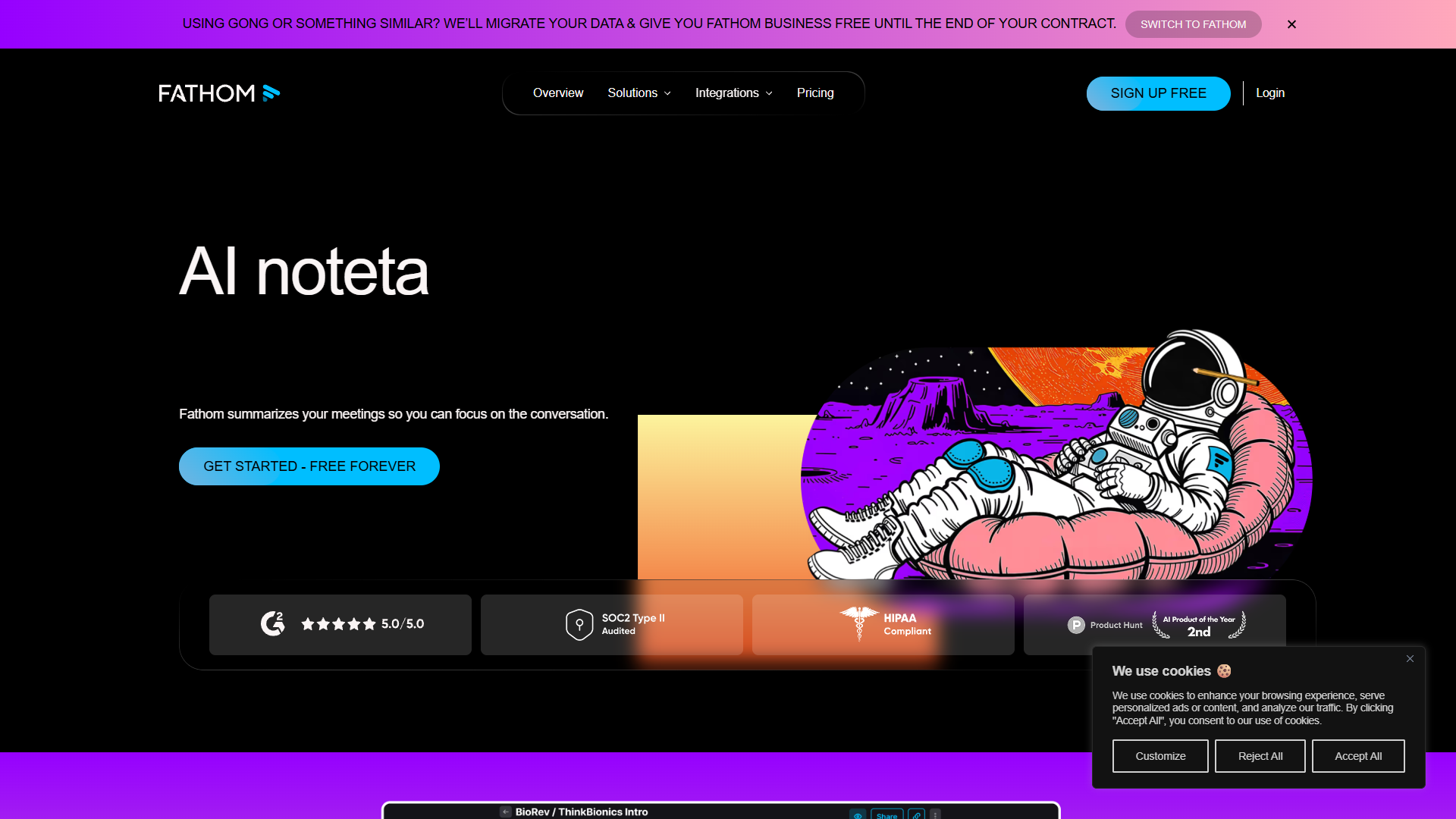Click the HIPAA caduceus icon
The image size is (1456, 819).
(x=858, y=623)
